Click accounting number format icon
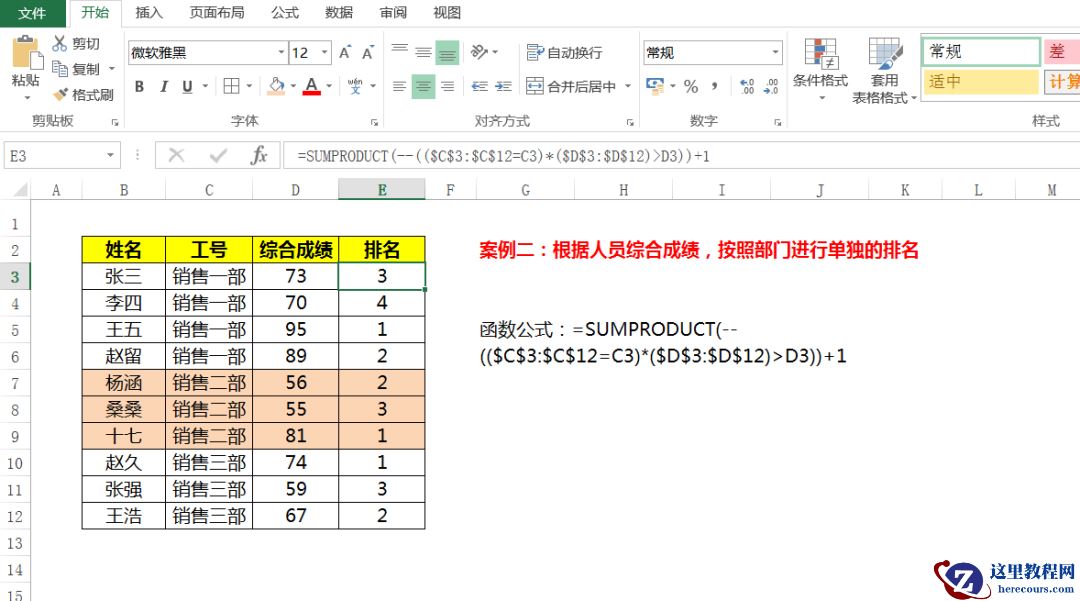Image resolution: width=1080 pixels, height=601 pixels. [655, 86]
